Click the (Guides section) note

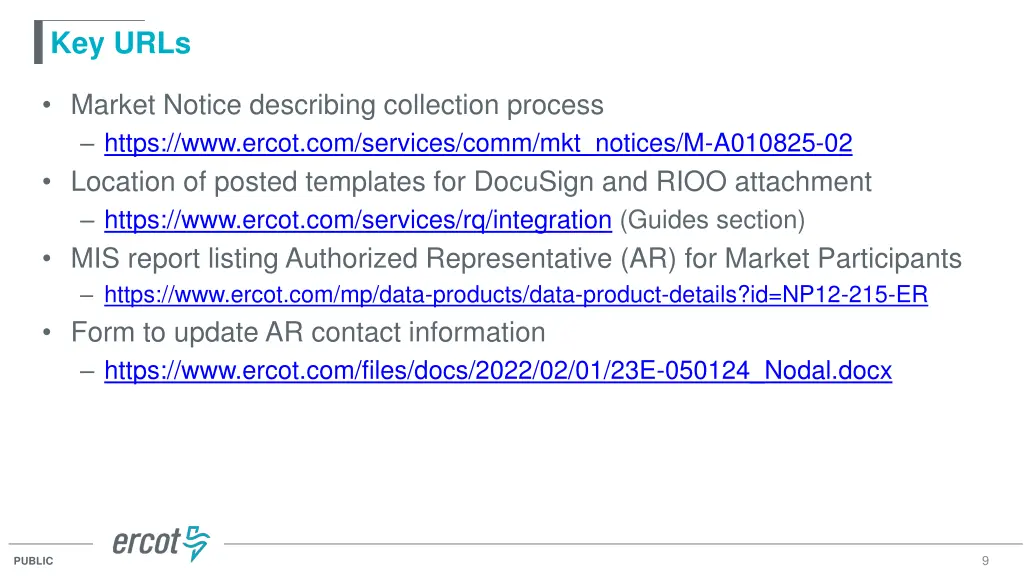[x=712, y=220]
